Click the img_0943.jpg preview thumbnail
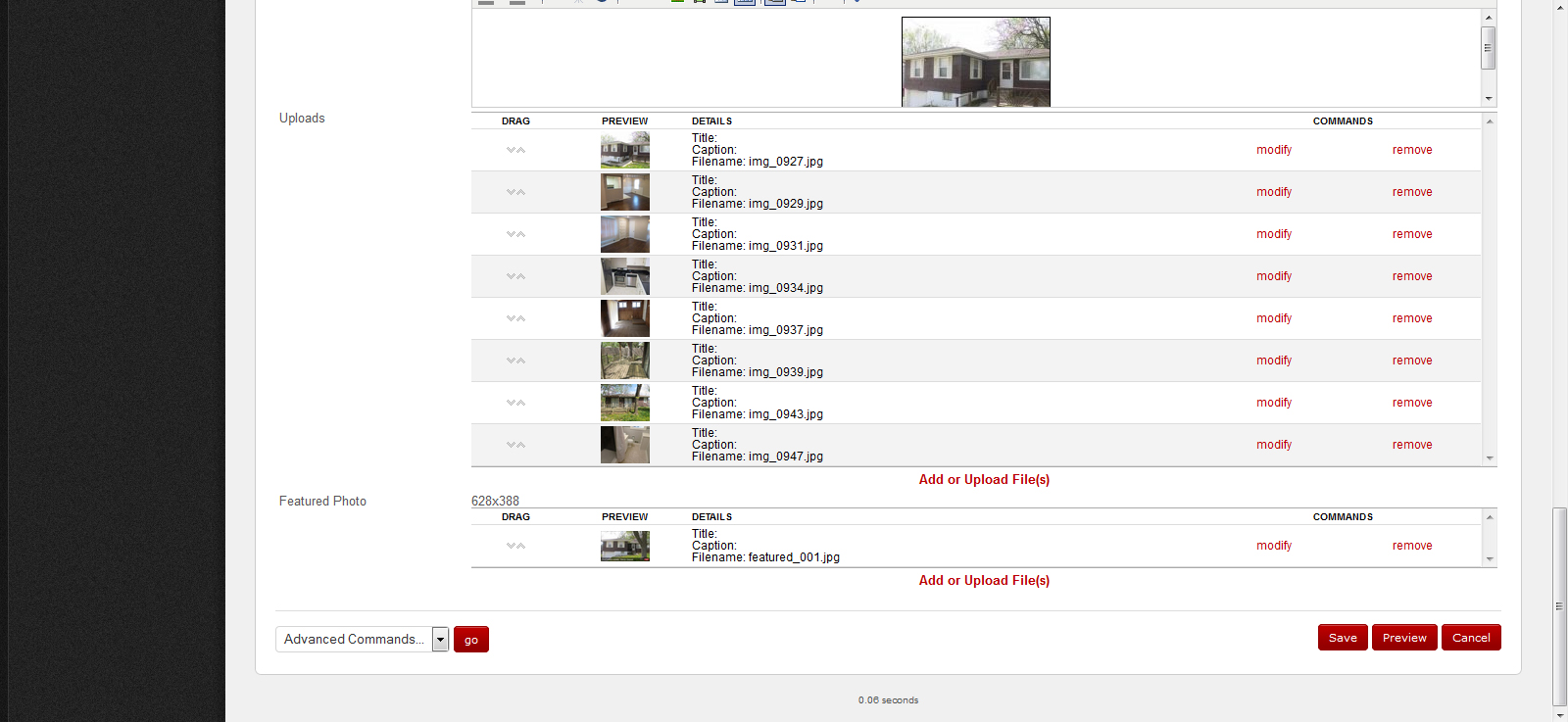1568x722 pixels. coord(624,403)
